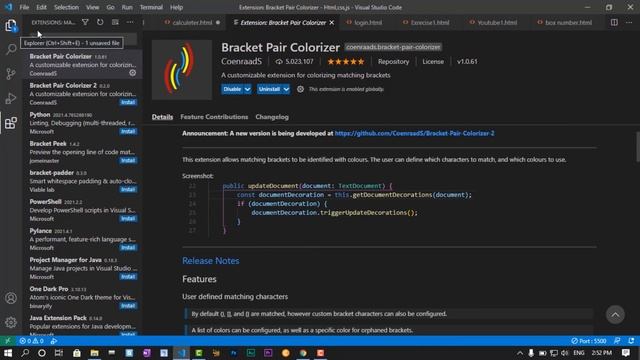Screen dimensions: 640x360
Task: Open Run and Debug view
Action: [x=11, y=98]
